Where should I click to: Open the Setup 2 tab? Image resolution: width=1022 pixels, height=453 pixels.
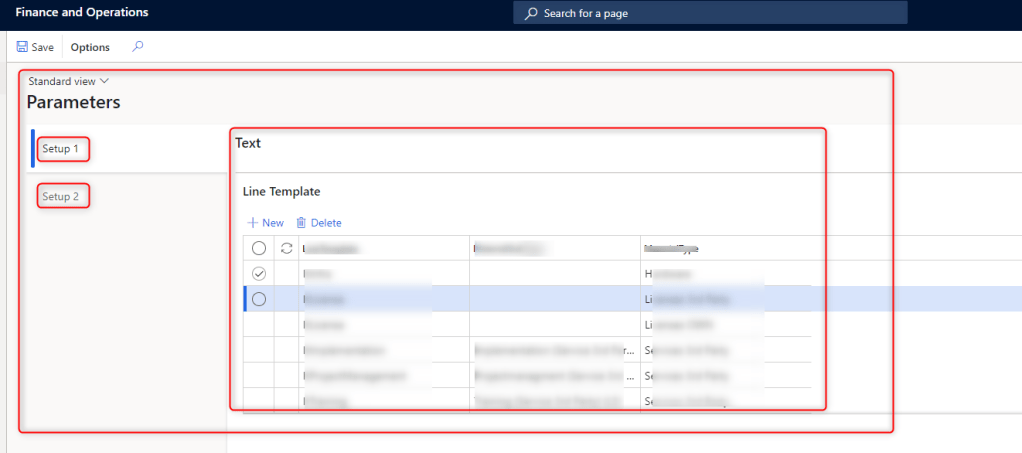click(64, 196)
